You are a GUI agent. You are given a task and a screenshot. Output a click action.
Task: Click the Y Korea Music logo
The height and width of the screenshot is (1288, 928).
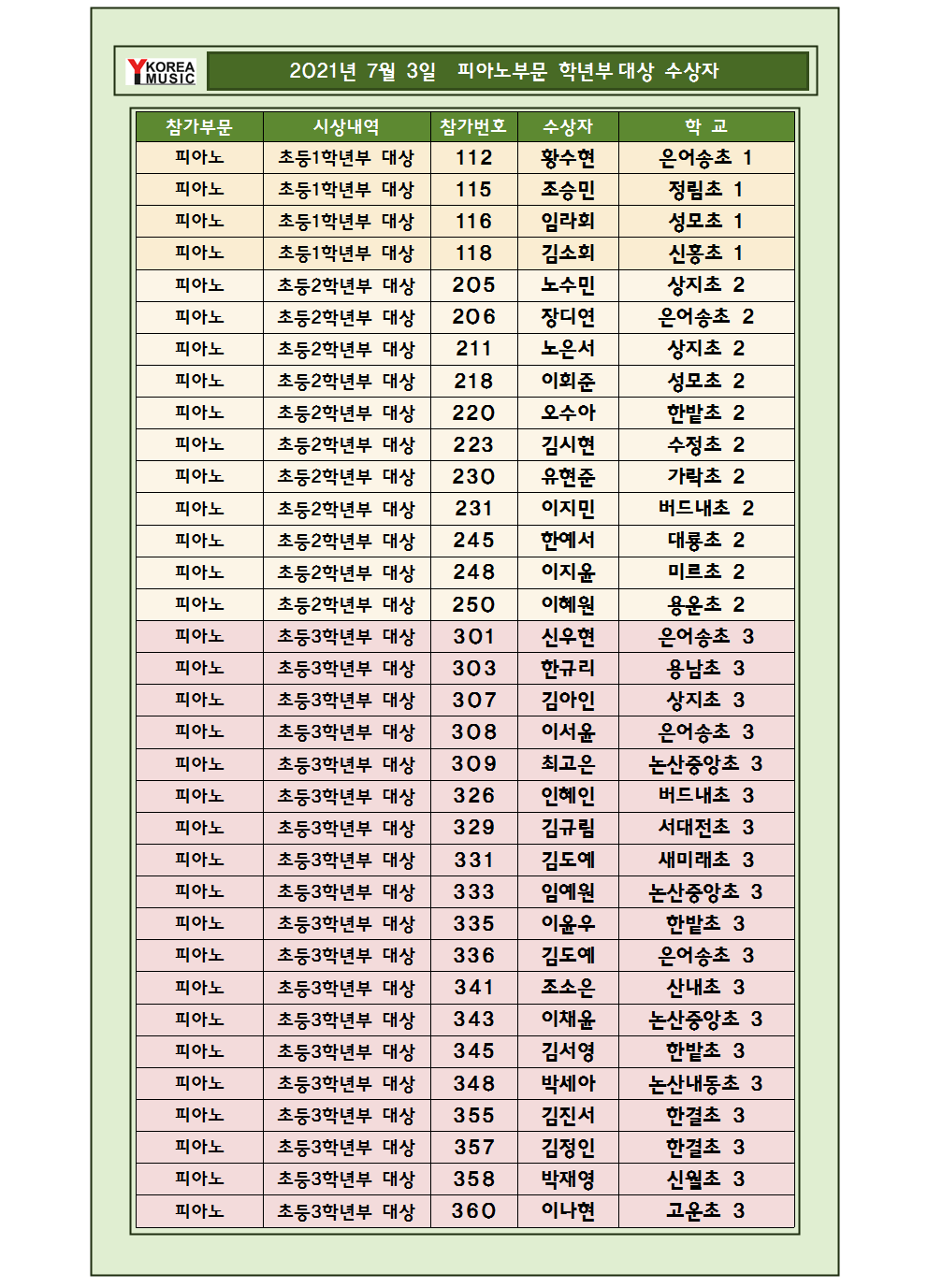click(x=161, y=71)
